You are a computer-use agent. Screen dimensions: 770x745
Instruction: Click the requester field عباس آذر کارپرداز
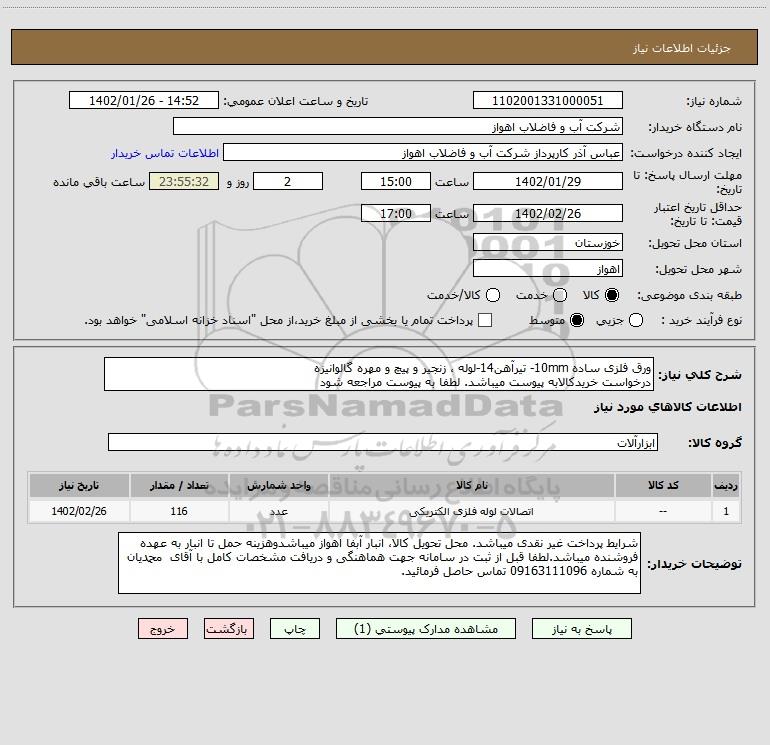coord(423,153)
